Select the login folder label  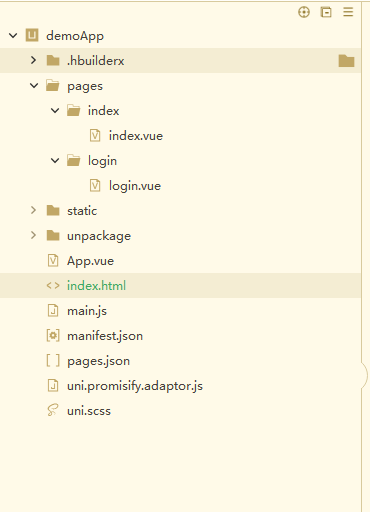point(102,161)
